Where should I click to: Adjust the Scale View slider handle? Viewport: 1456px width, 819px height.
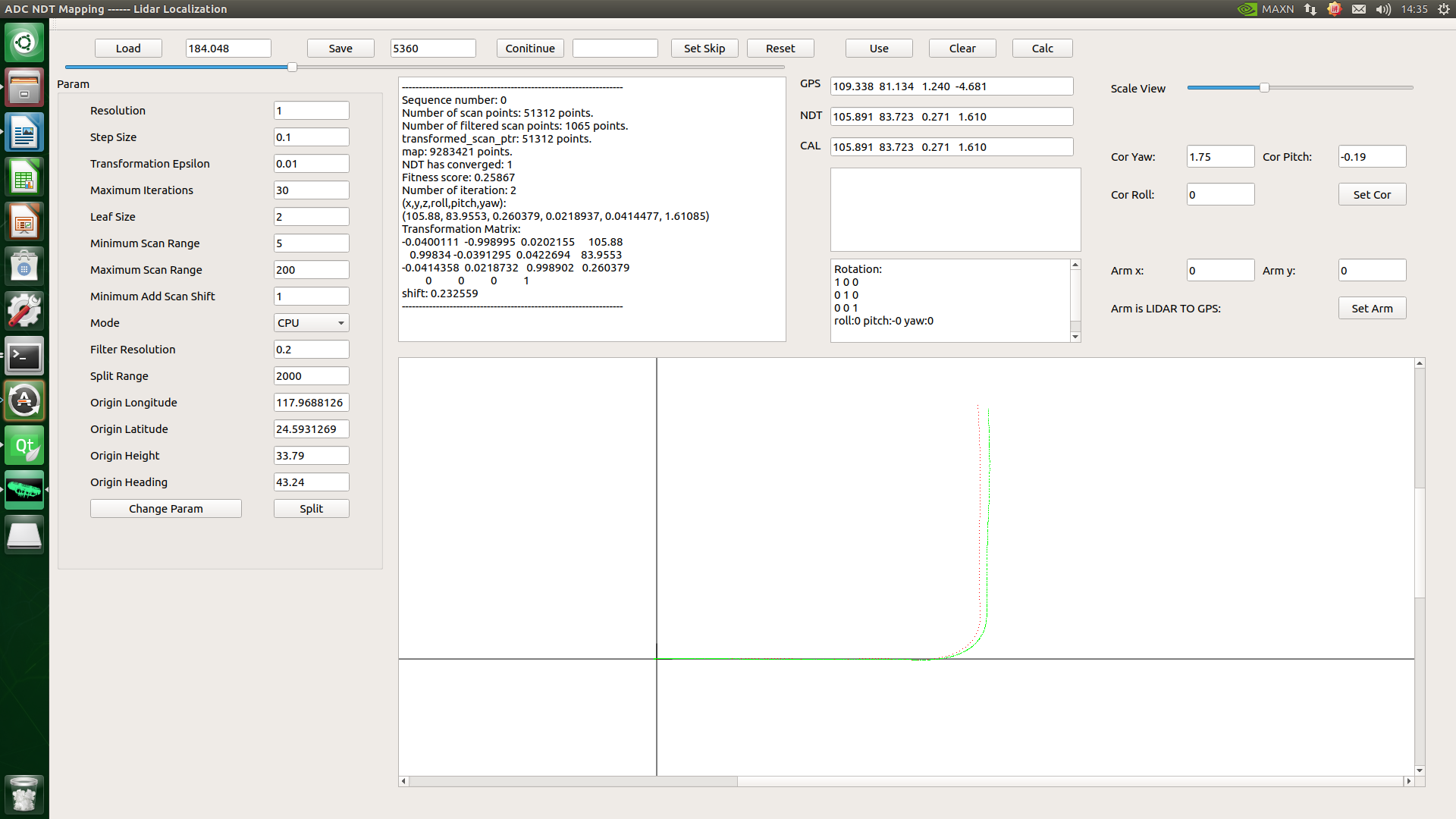1264,88
